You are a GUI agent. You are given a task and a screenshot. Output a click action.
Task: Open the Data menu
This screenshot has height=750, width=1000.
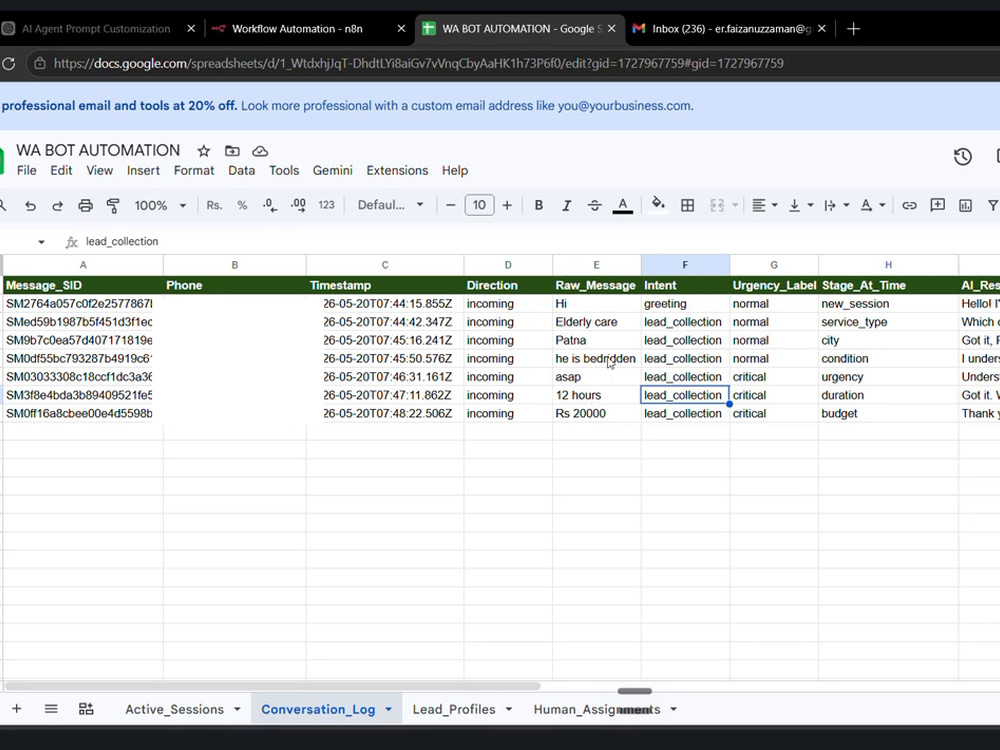click(x=242, y=170)
